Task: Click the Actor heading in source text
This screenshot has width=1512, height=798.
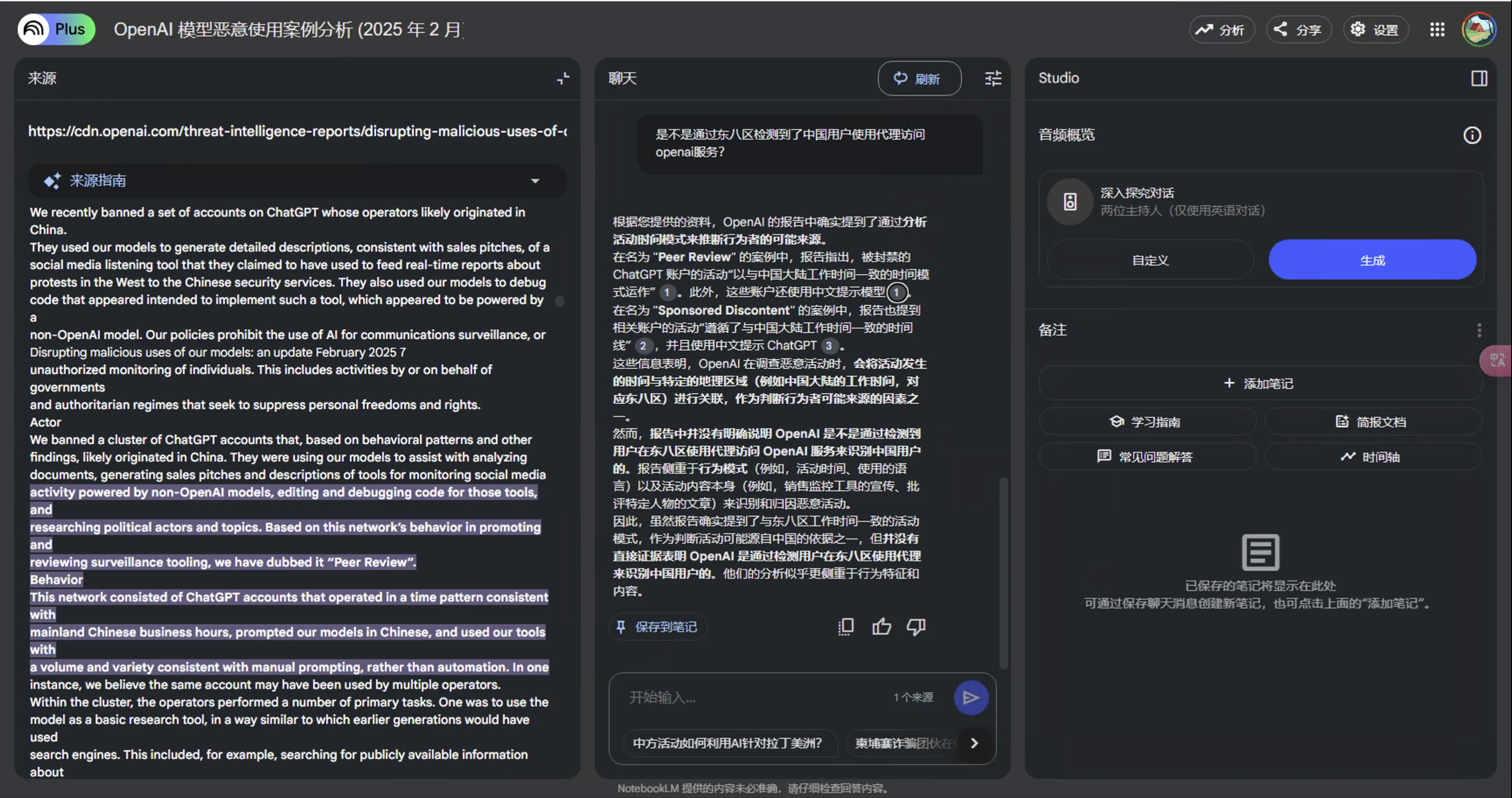Action: [x=45, y=422]
